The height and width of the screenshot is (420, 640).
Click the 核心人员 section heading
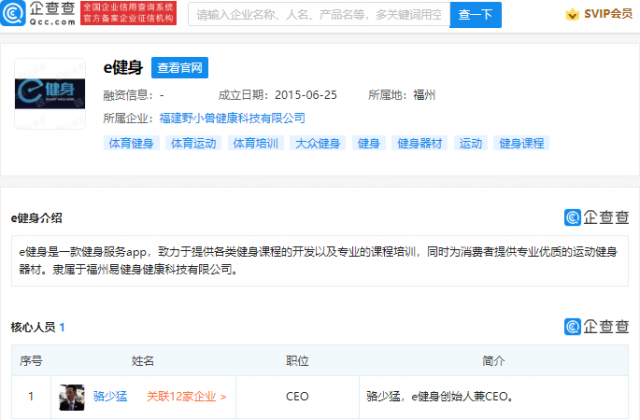(33, 327)
